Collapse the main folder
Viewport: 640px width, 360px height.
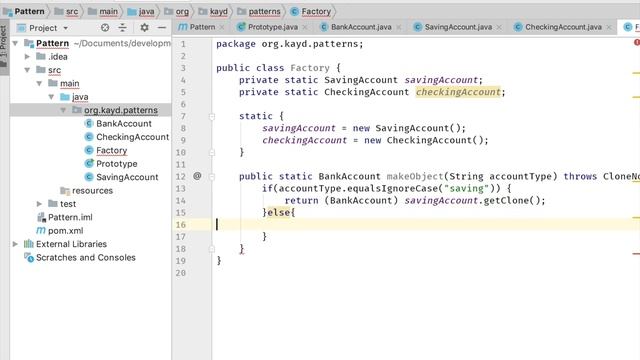[x=39, y=84]
